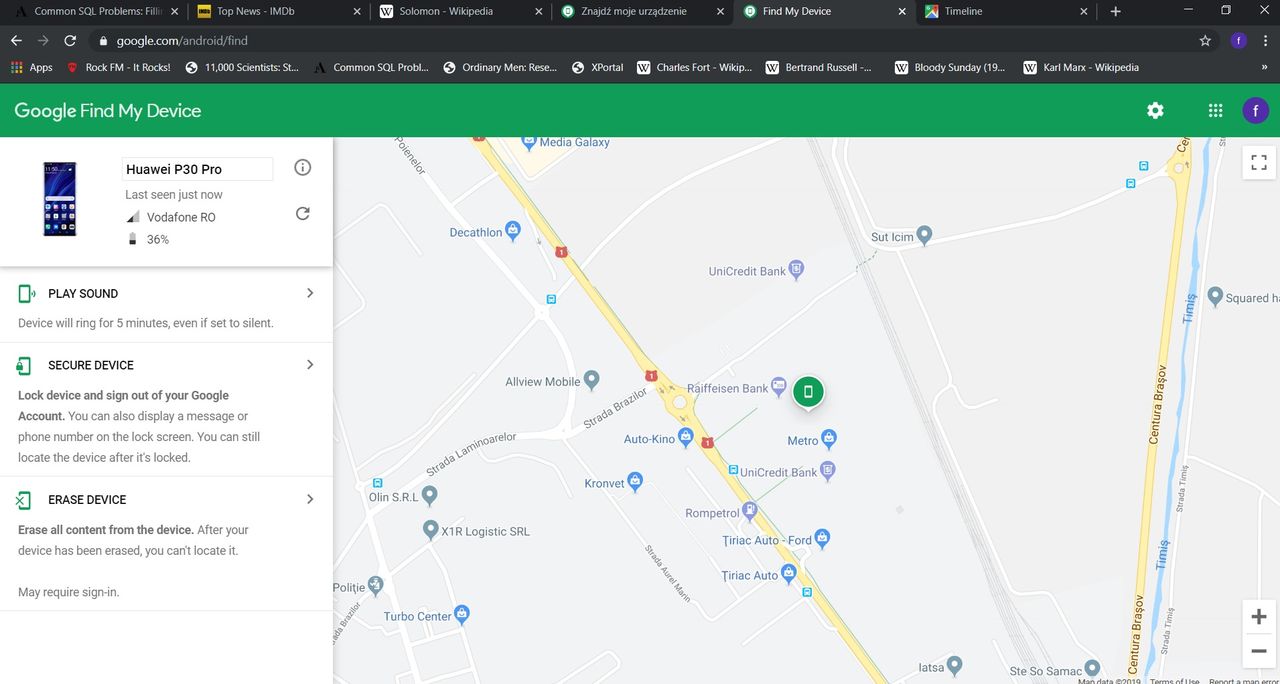Expand the Erase Device option chevron
Image resolution: width=1280 pixels, height=684 pixels.
click(310, 499)
